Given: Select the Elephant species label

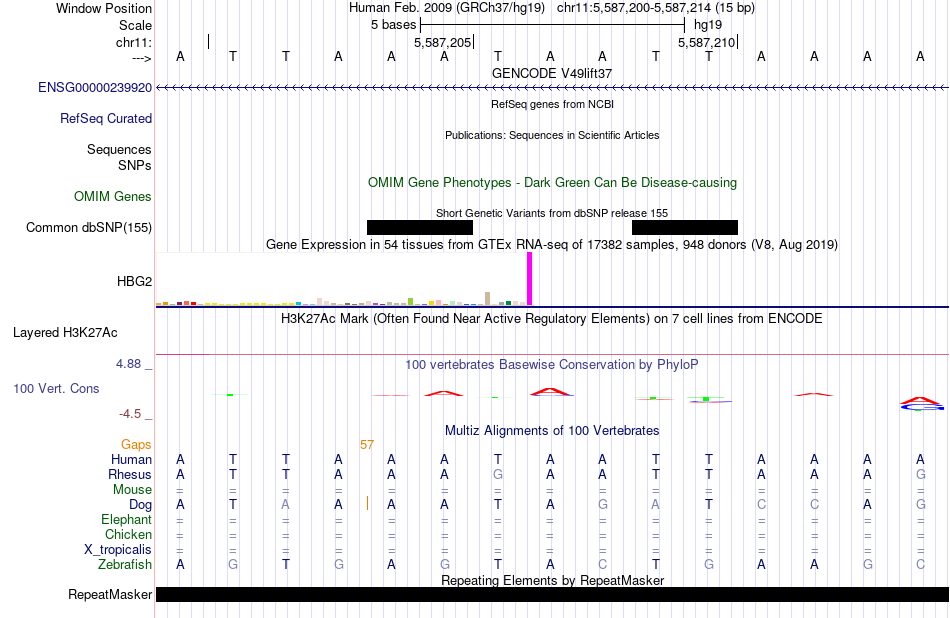Looking at the screenshot, I should click(x=127, y=519).
